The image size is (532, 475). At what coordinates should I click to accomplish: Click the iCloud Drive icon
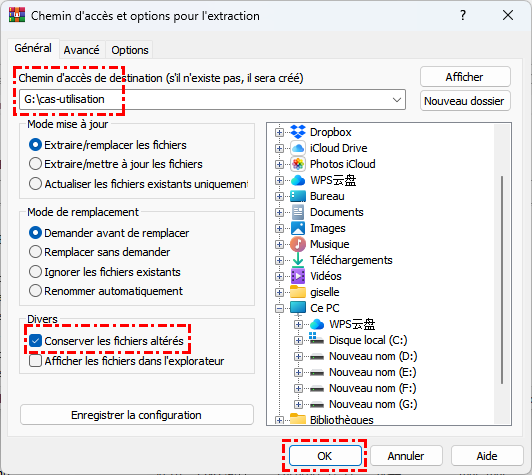click(x=298, y=148)
